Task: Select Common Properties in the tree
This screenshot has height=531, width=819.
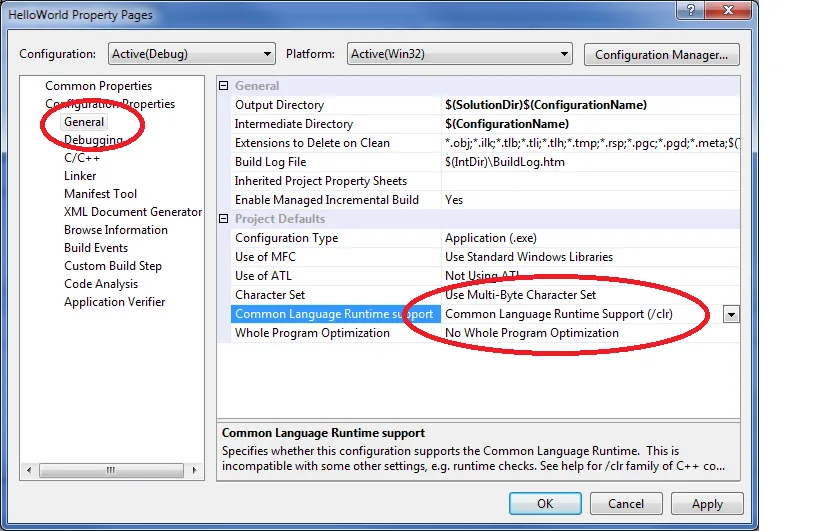Action: tap(98, 86)
